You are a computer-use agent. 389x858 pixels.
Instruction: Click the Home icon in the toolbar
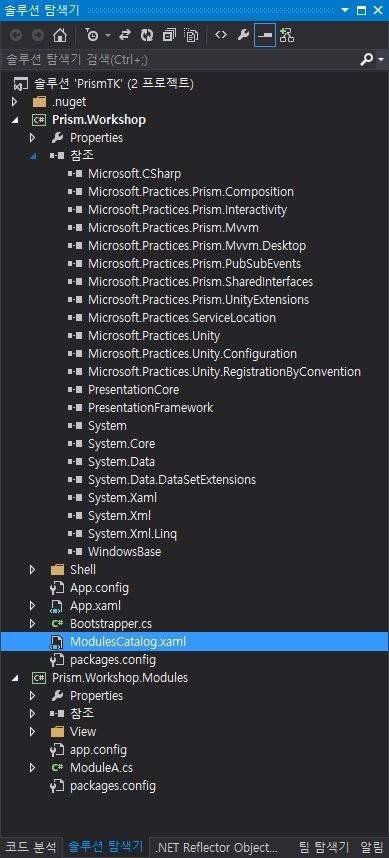pos(59,36)
